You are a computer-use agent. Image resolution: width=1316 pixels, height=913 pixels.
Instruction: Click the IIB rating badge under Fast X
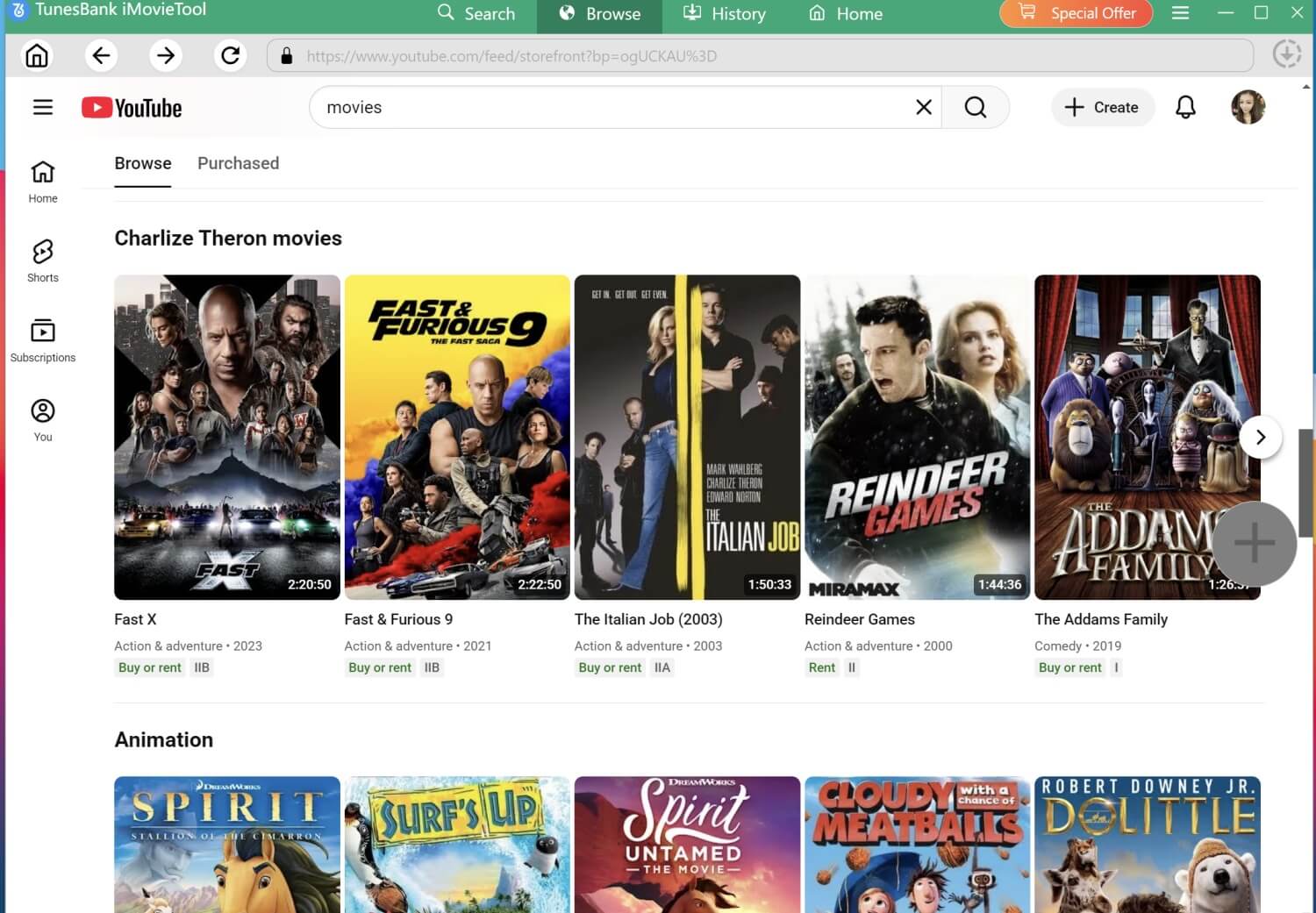pos(202,667)
